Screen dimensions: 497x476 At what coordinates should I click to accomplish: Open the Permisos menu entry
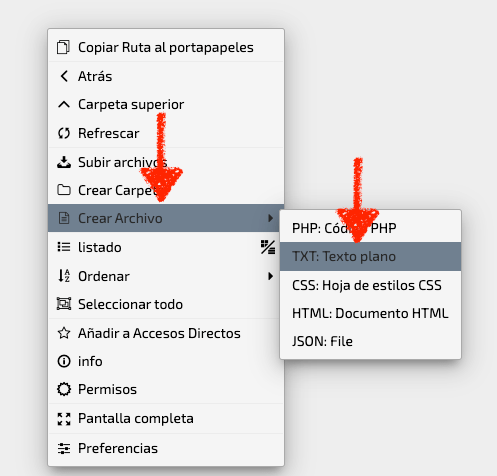tap(166, 389)
